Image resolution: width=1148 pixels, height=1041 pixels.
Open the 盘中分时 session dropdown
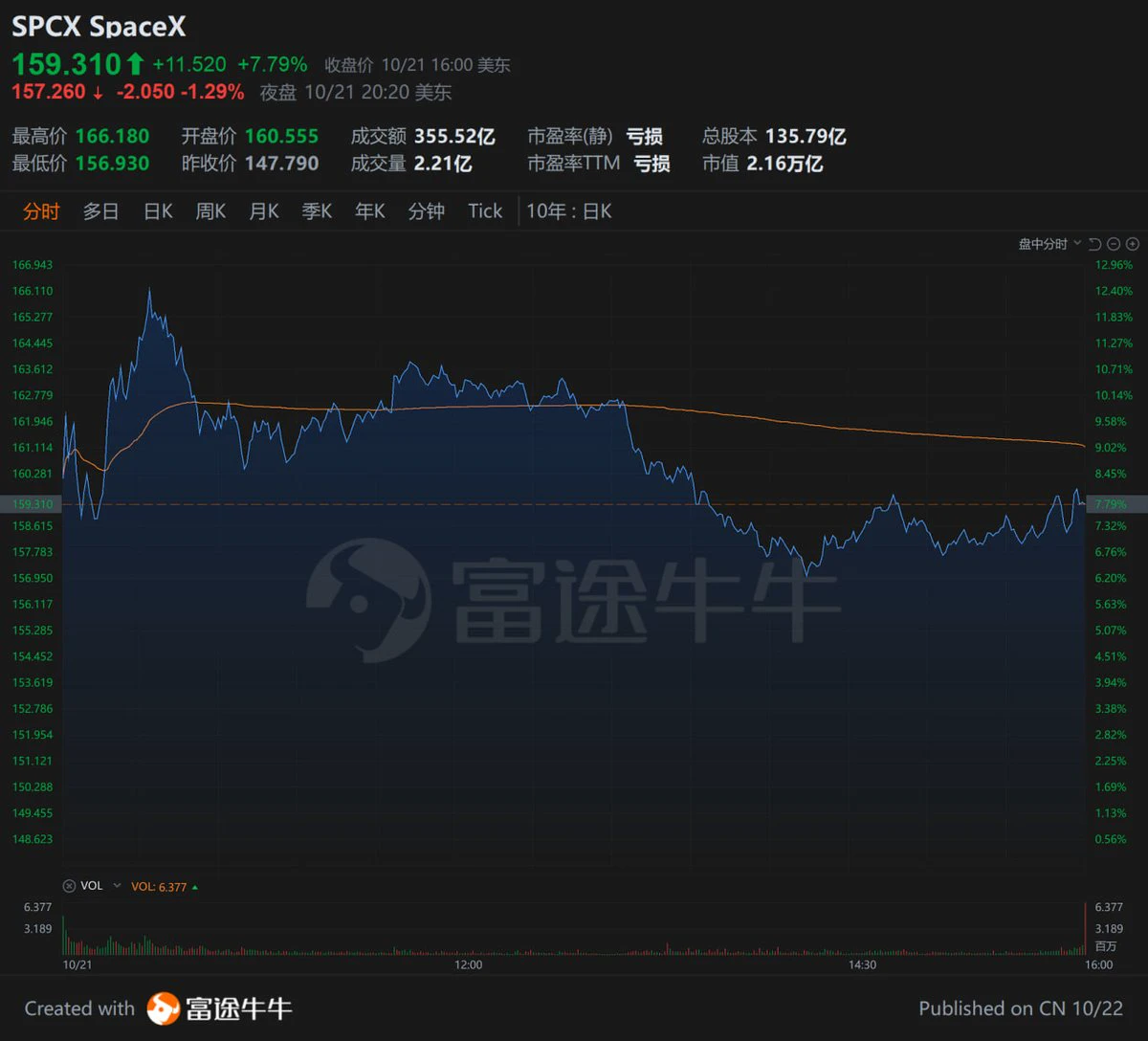point(1049,244)
